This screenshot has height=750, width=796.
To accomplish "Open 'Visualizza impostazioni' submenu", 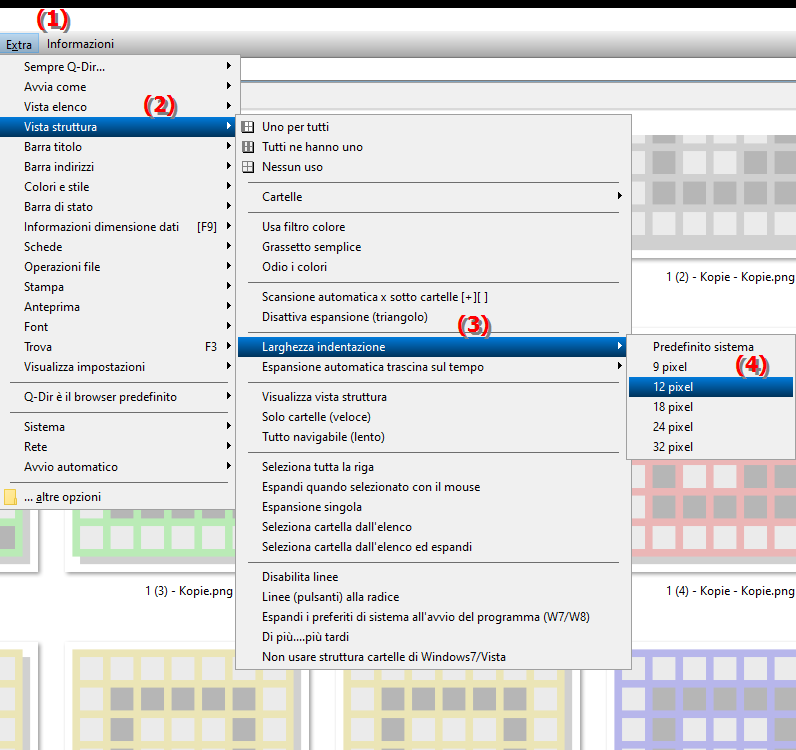I will (x=117, y=367).
